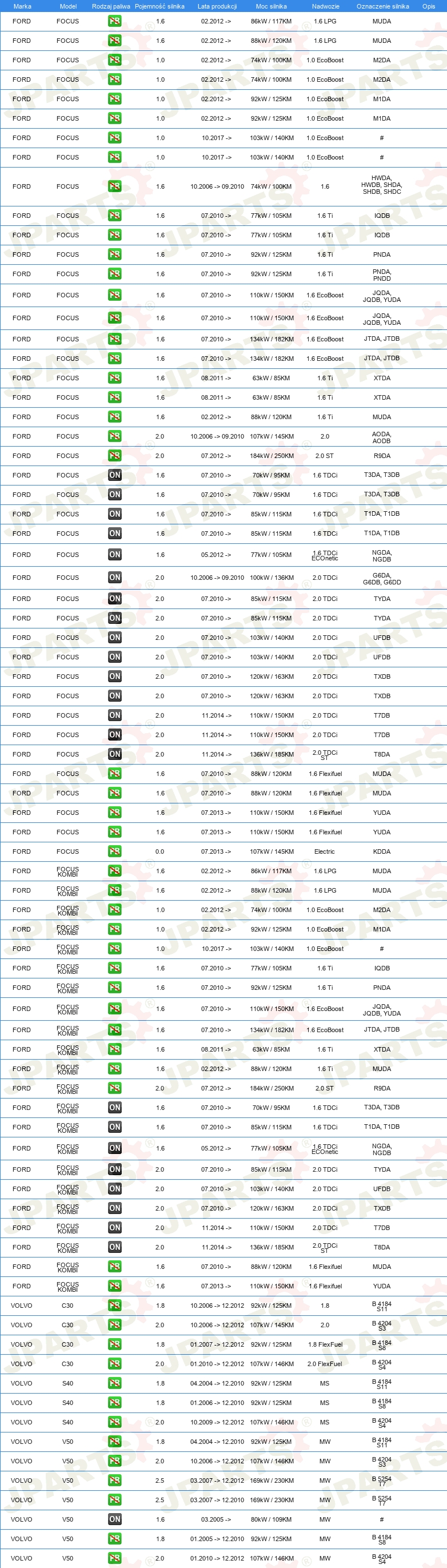
Task: Click diesel ON icon in Focus 2.0 TDCi ST T8DA row
Action: coord(114,754)
